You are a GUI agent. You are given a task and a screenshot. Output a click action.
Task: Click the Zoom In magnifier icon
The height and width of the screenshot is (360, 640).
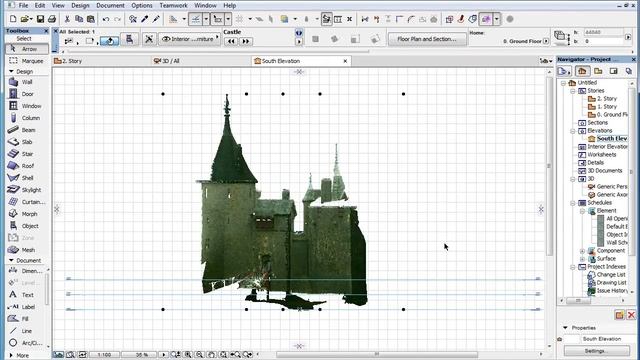click(x=188, y=355)
